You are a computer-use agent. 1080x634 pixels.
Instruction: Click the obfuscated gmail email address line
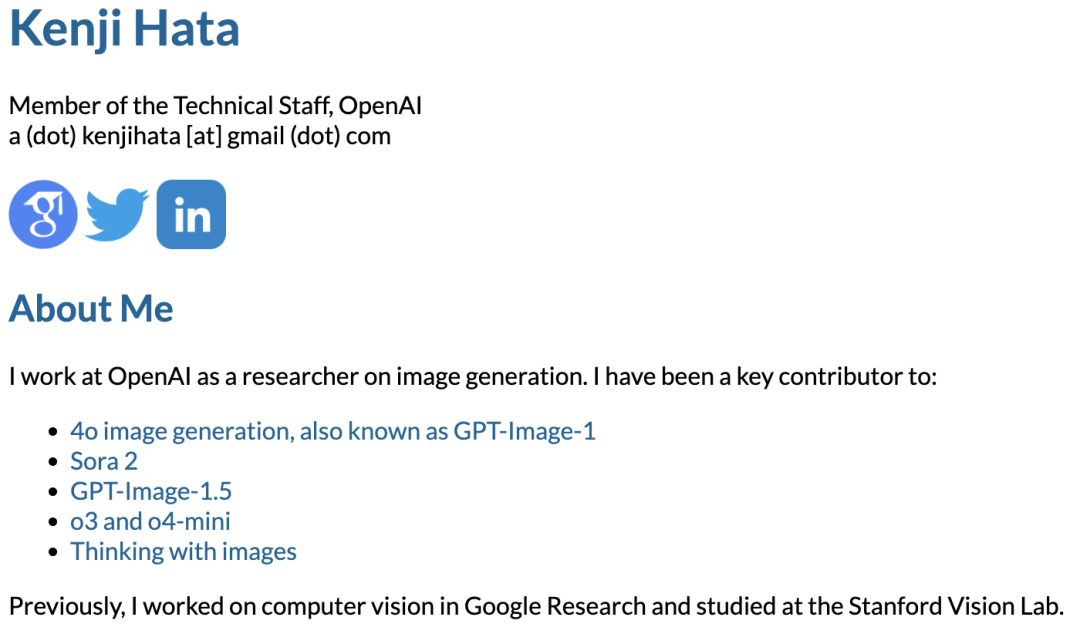click(199, 136)
